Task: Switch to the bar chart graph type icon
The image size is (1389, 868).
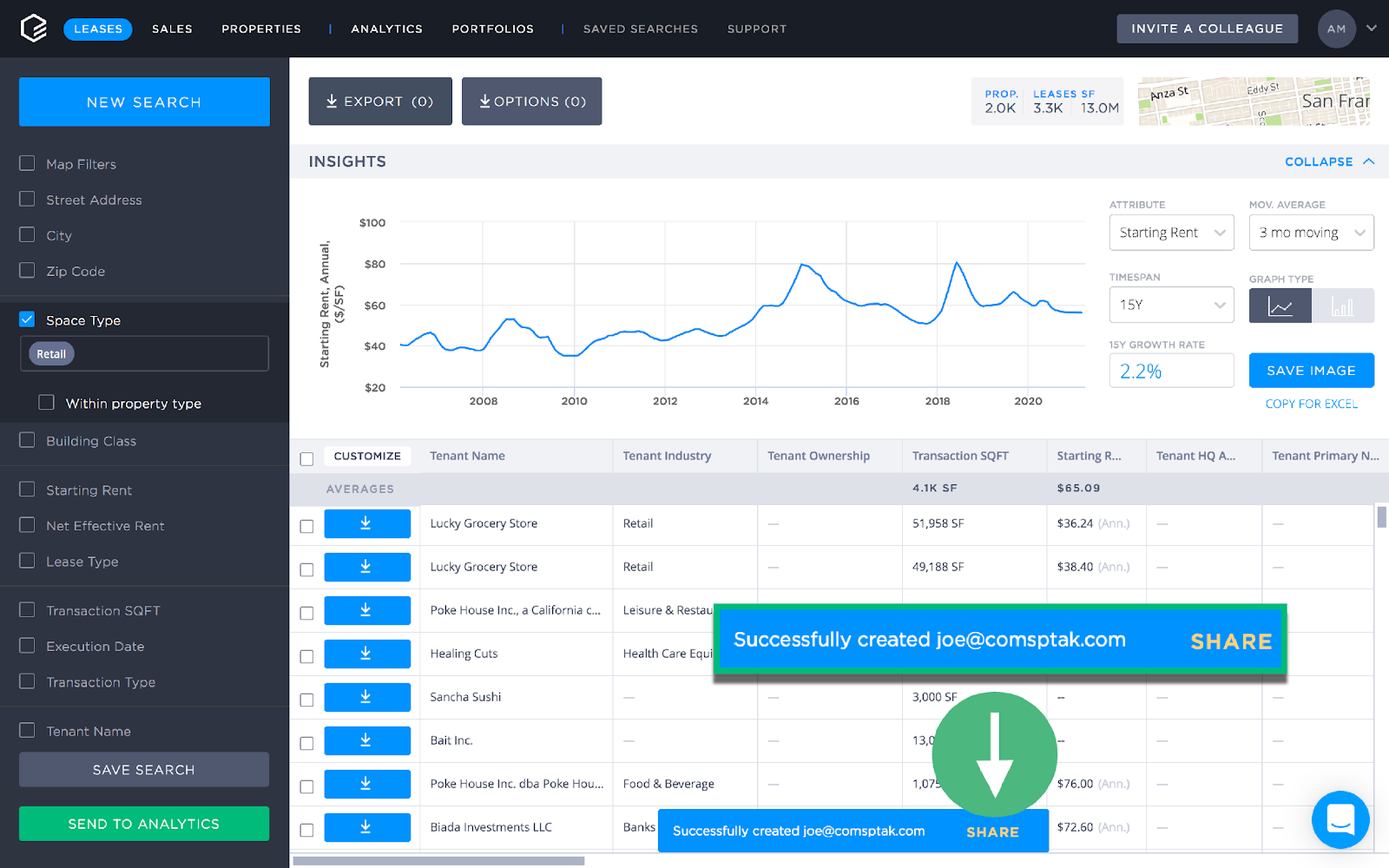Action: 1343,306
